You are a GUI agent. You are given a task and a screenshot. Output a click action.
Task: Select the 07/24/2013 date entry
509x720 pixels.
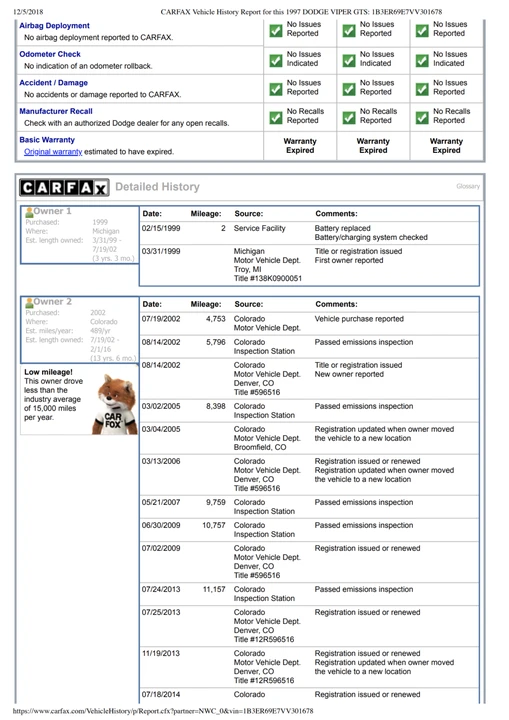click(x=161, y=589)
